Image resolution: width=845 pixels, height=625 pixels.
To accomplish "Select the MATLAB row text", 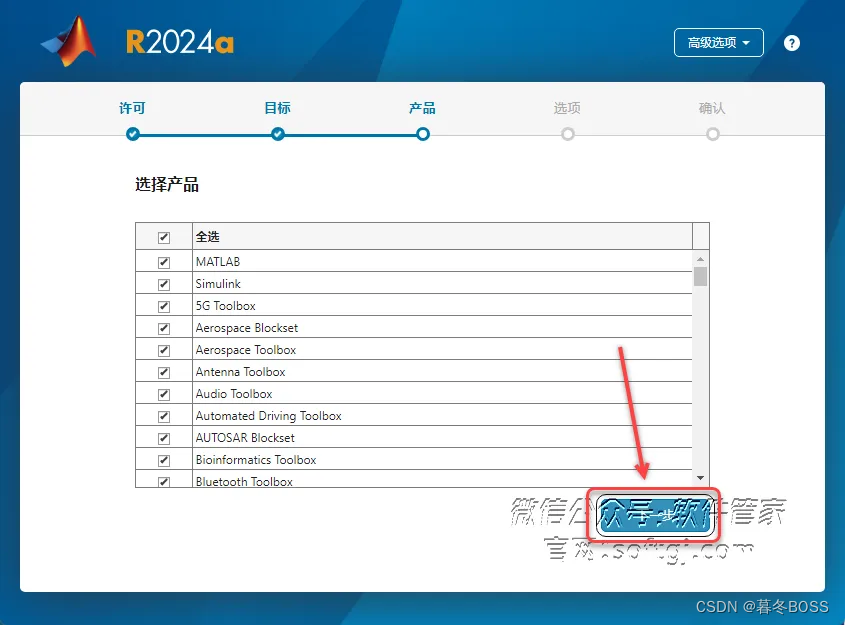I will 218,262.
